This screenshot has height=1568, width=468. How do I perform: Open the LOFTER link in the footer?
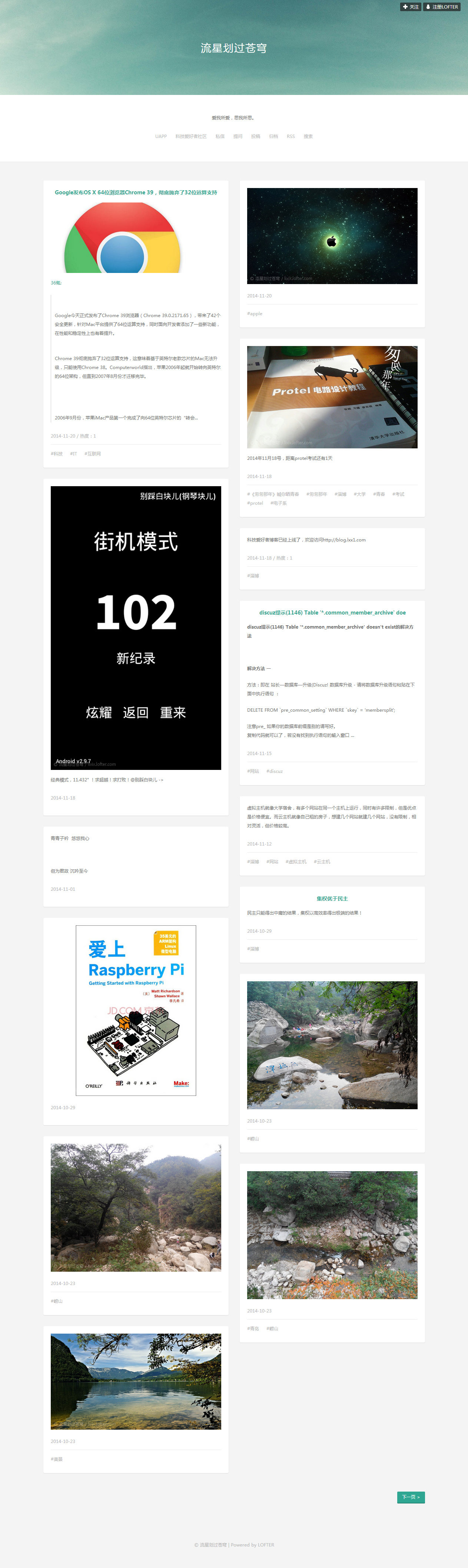click(266, 1545)
